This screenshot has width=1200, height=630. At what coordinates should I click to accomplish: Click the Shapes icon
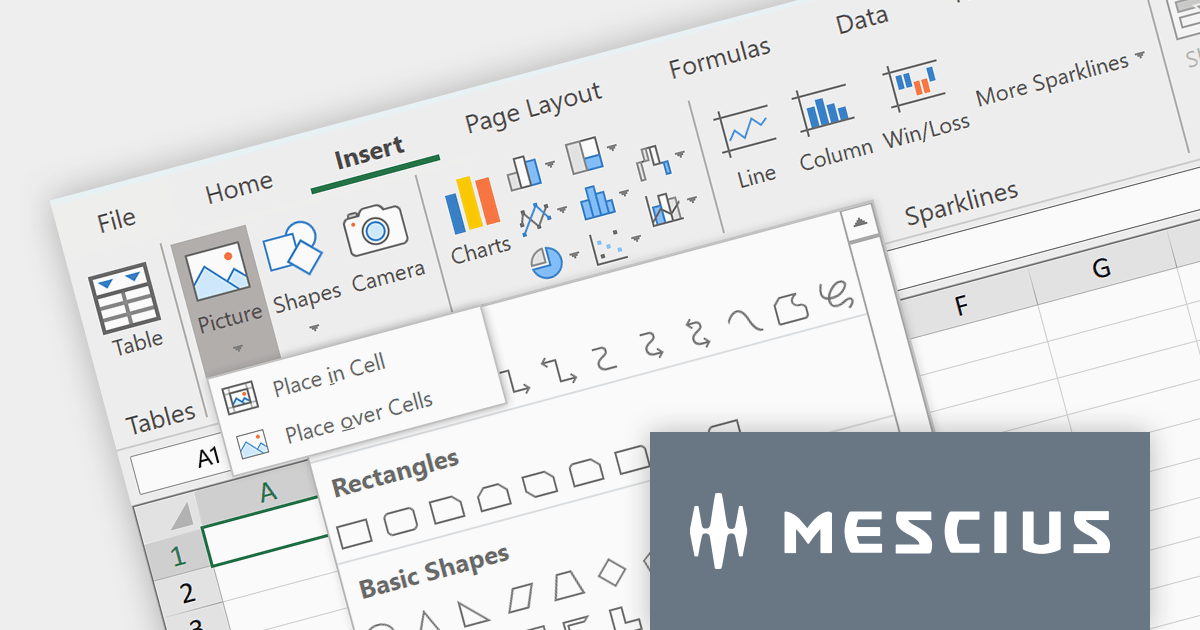(x=291, y=249)
